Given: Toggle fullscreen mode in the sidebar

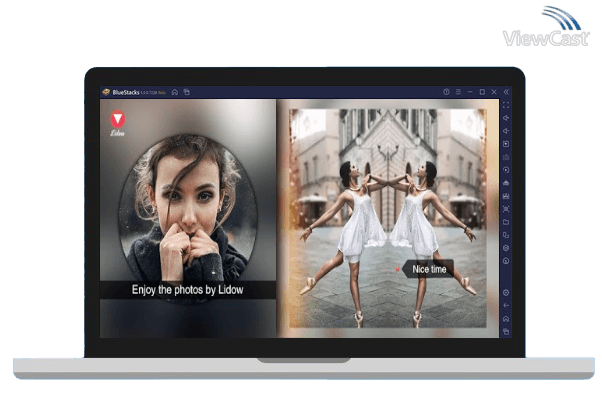Looking at the screenshot, I should point(506,105).
